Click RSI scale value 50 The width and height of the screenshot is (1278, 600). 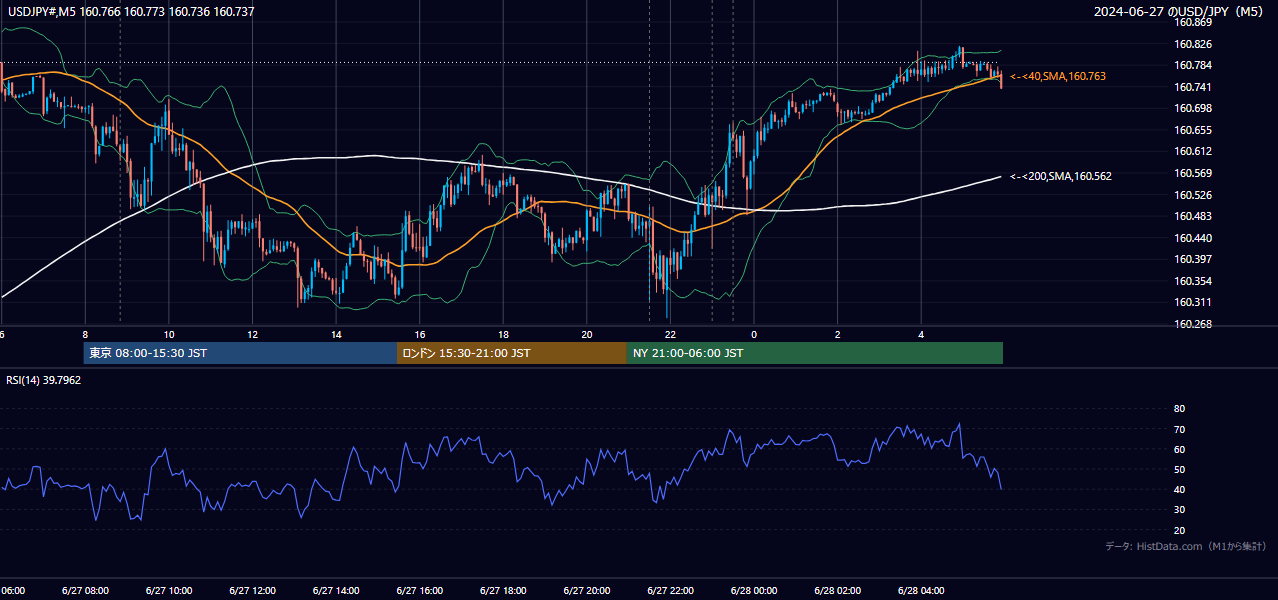pyautogui.click(x=1180, y=469)
